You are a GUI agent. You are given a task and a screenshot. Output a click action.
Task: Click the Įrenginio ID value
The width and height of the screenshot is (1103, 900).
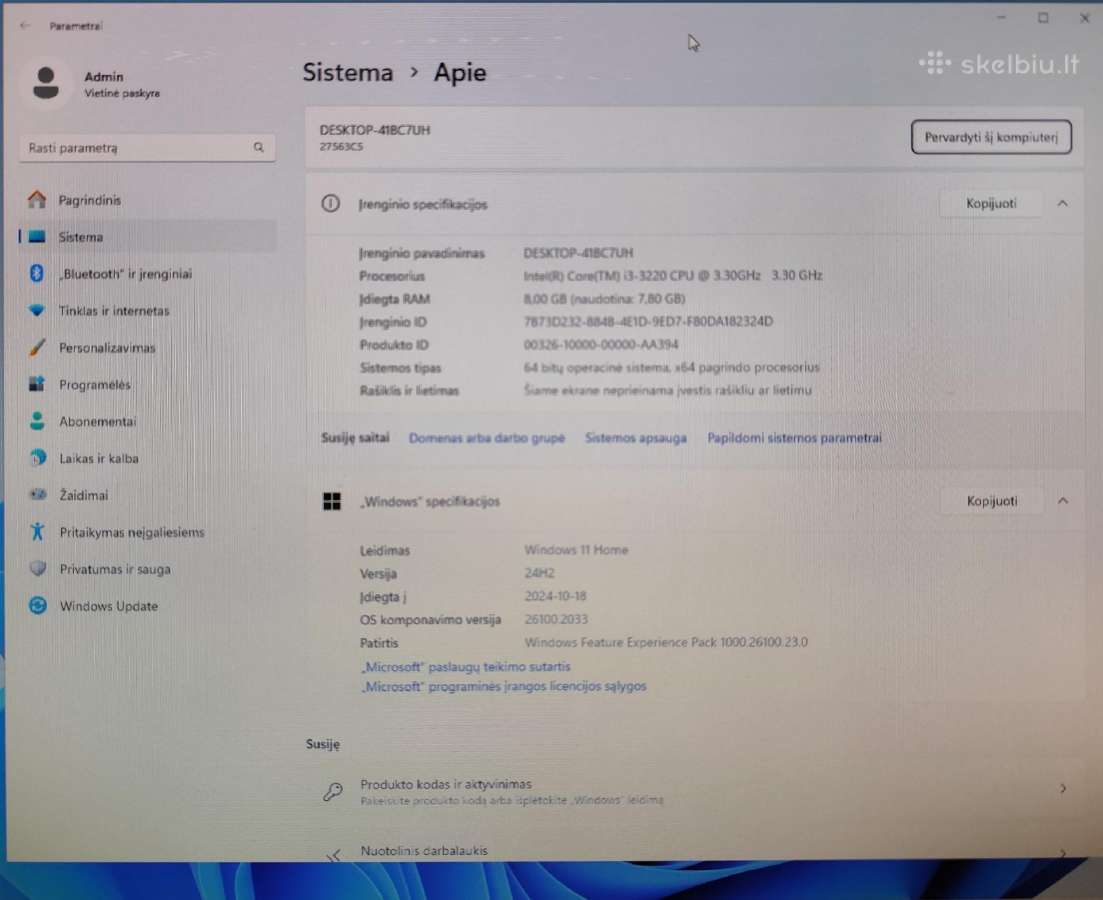[648, 321]
